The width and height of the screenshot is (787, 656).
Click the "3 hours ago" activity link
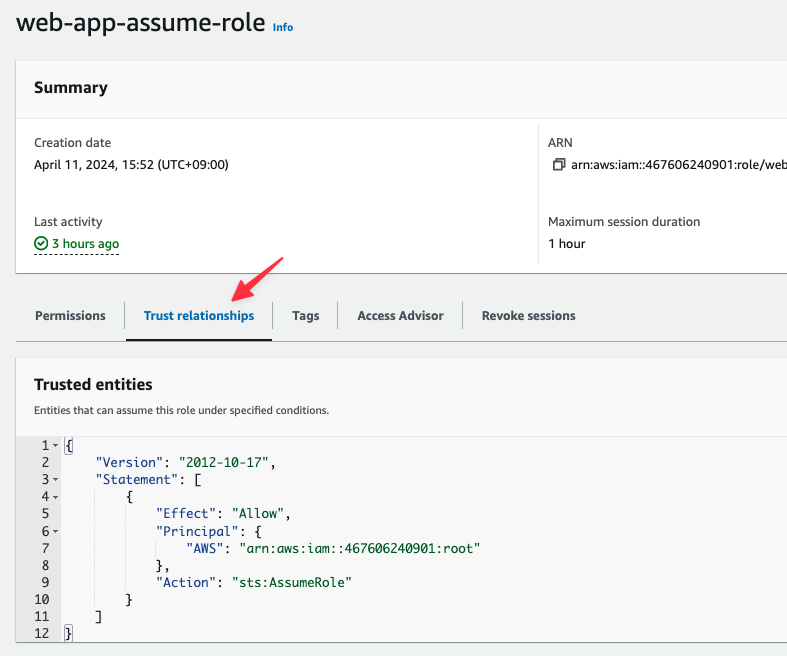click(x=85, y=244)
